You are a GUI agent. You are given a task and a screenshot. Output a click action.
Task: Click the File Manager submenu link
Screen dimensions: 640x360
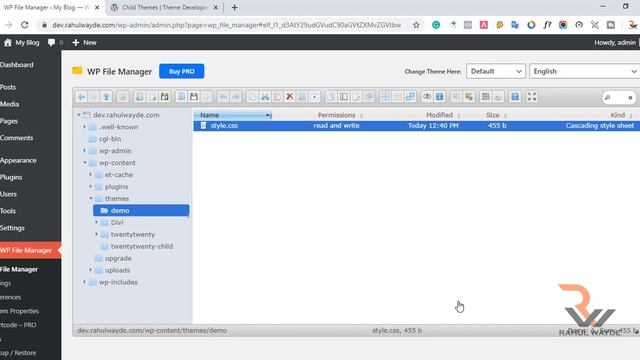(x=19, y=269)
